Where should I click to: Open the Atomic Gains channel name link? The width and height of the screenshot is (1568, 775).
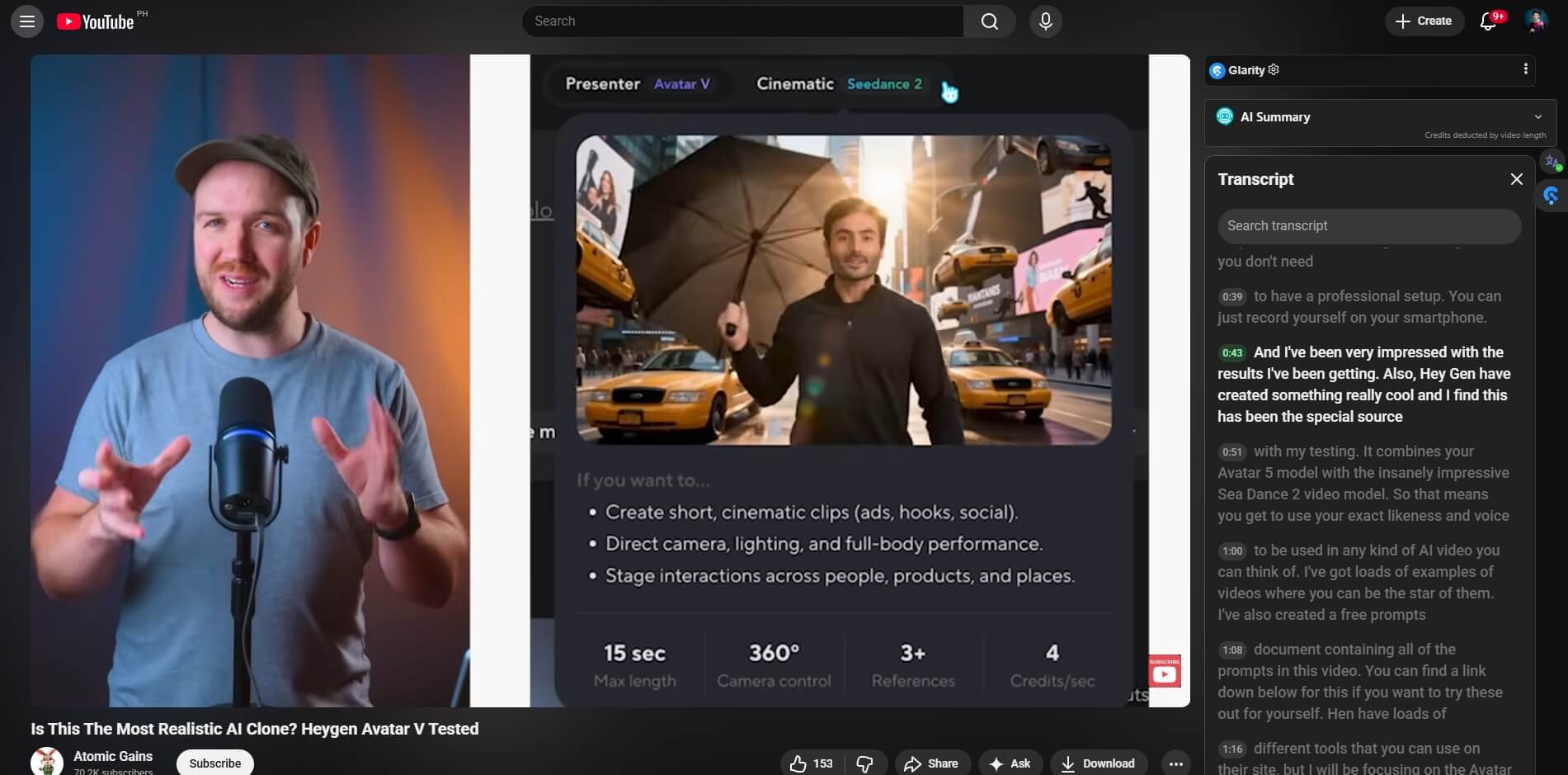113,756
